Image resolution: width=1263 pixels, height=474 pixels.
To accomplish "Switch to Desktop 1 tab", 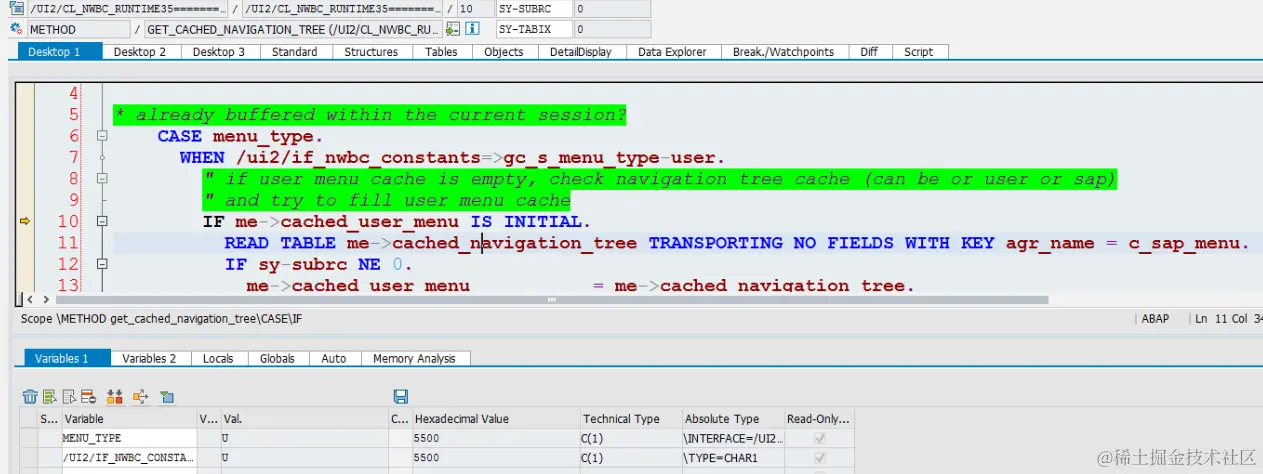I will point(61,51).
